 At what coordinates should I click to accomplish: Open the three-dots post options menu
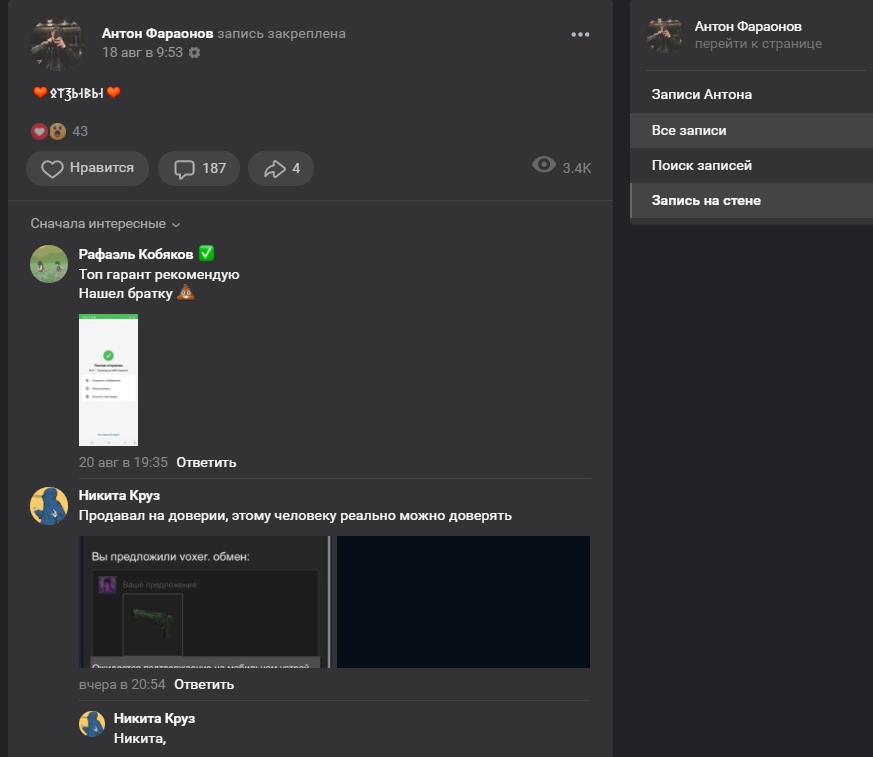[580, 35]
